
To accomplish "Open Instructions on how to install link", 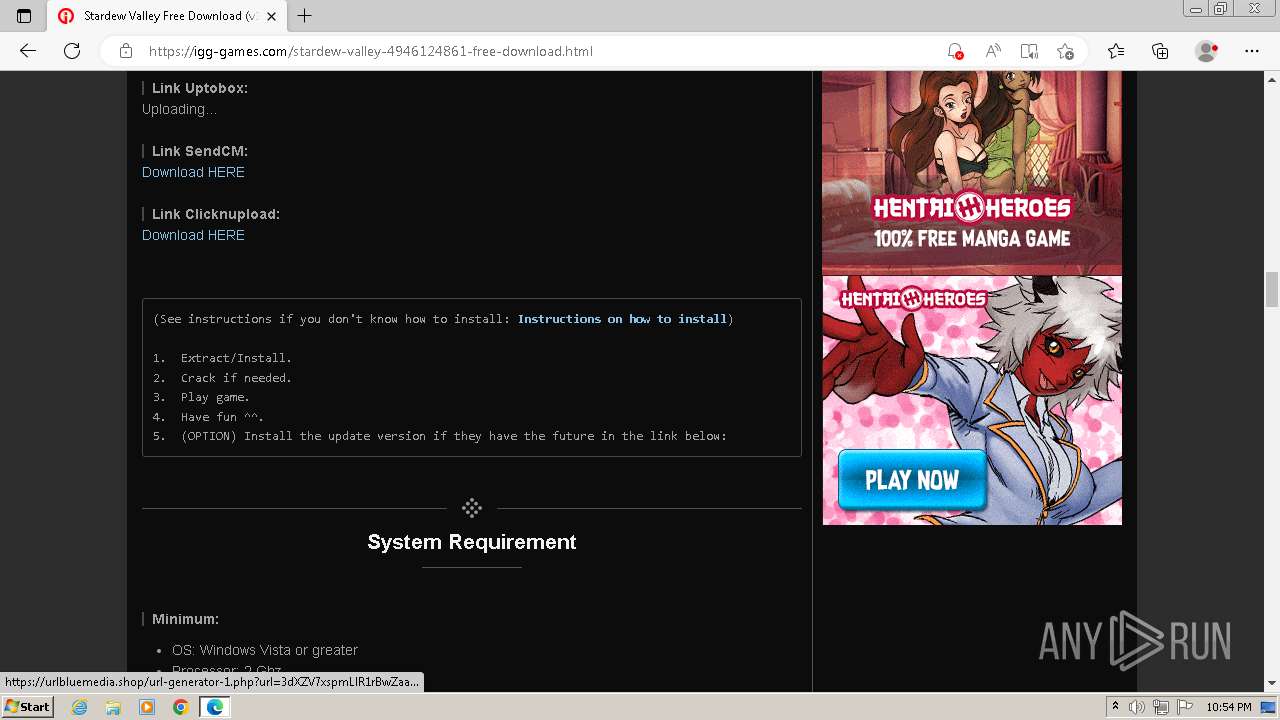I will click(622, 319).
